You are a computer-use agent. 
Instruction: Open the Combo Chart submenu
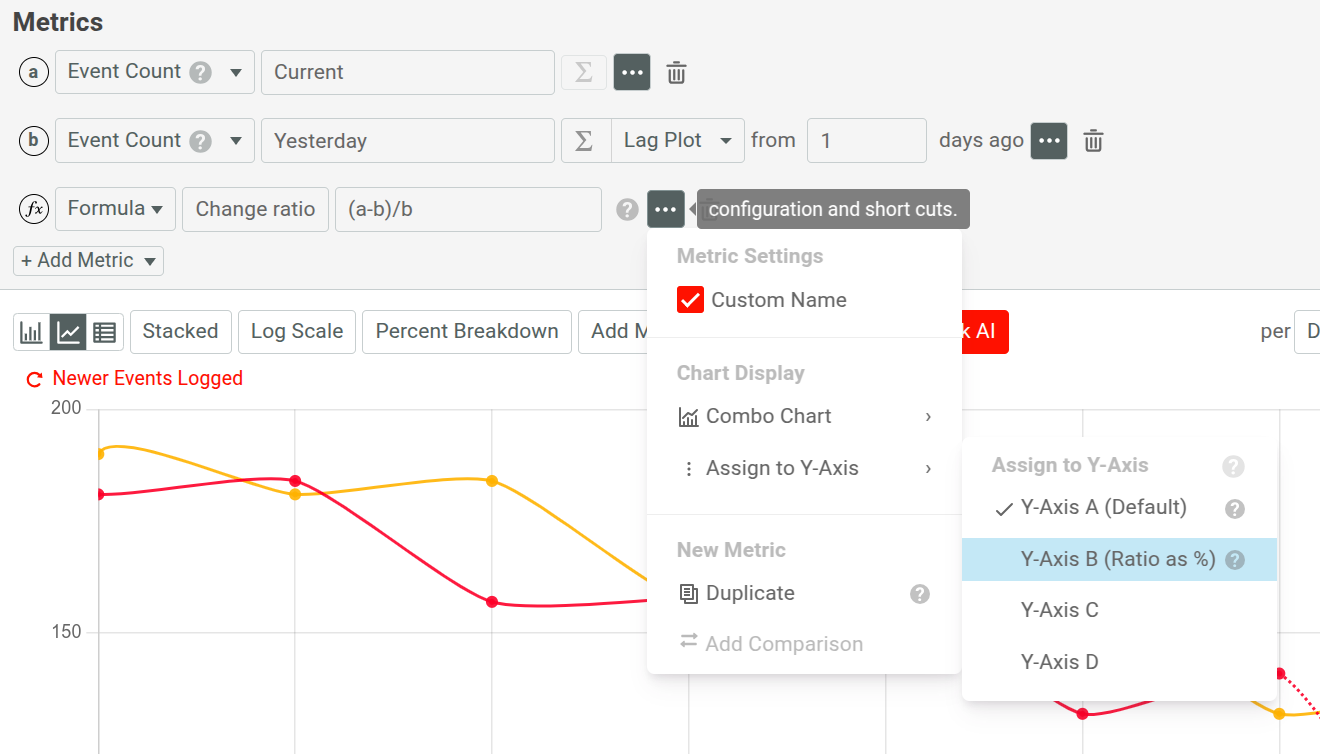tap(770, 416)
